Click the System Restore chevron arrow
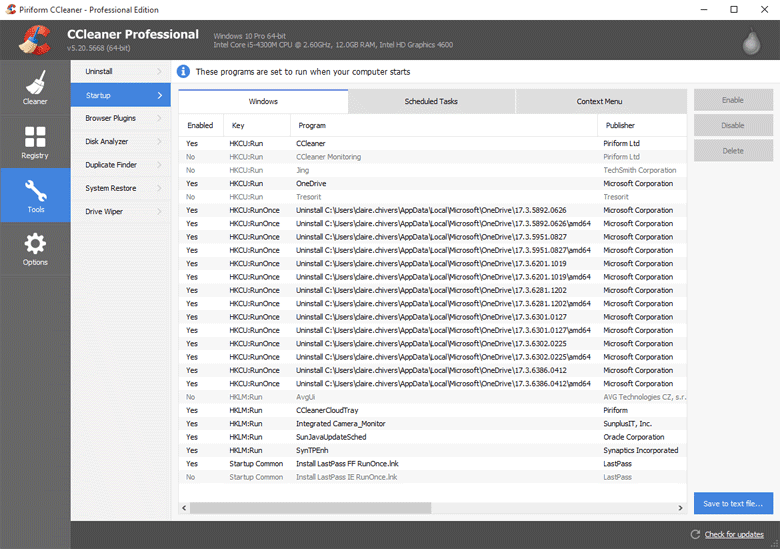780x549 pixels. 159,188
